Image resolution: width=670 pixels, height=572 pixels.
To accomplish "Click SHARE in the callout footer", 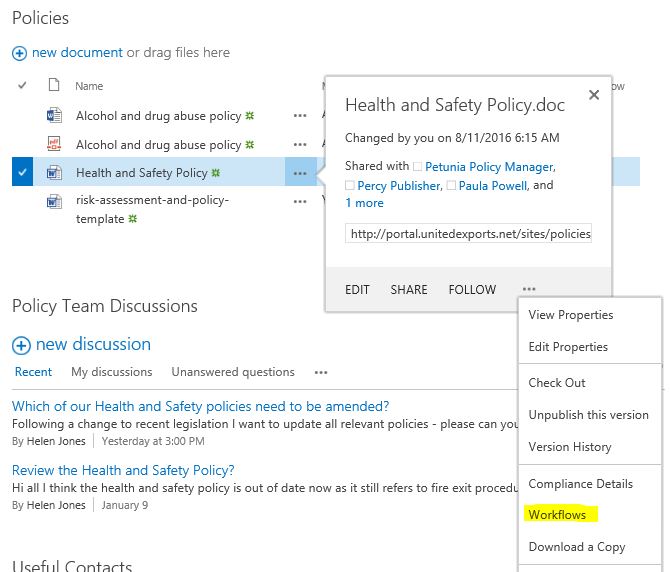I will [409, 290].
